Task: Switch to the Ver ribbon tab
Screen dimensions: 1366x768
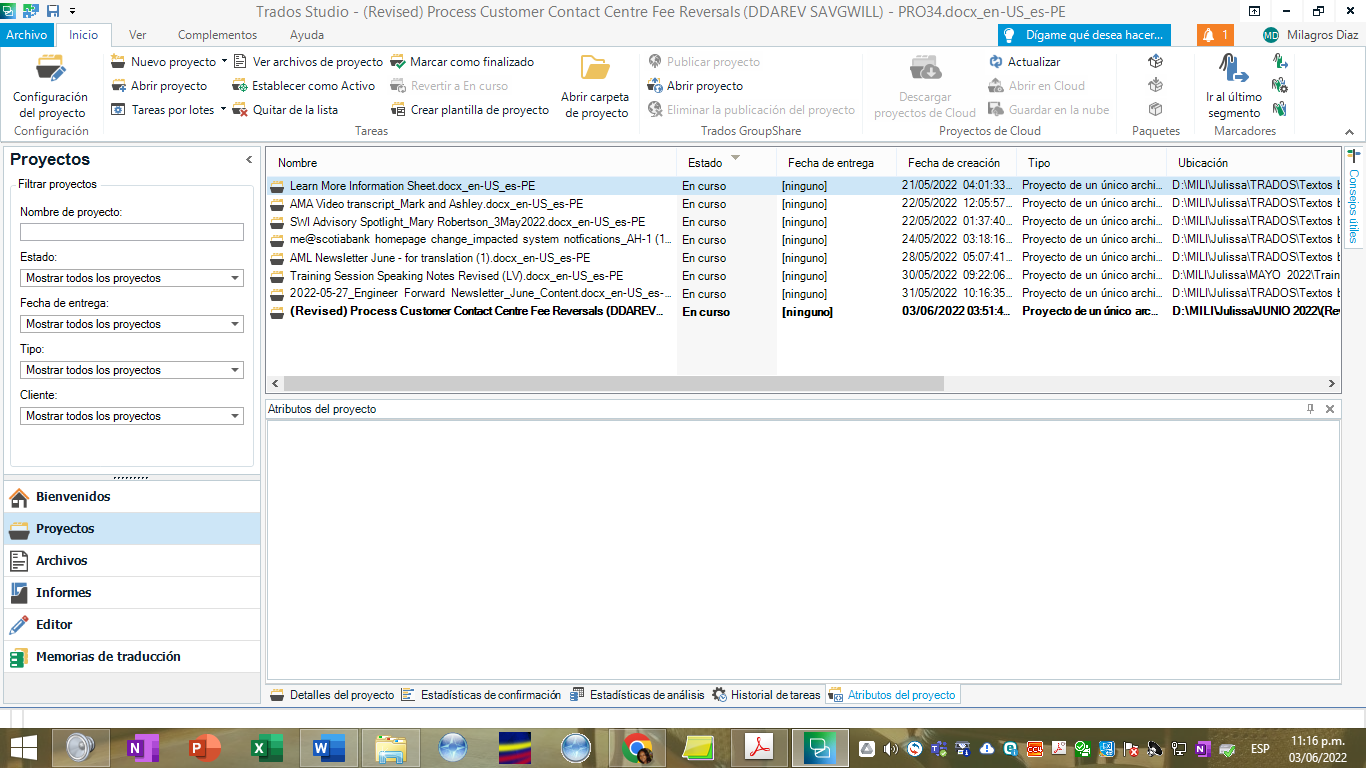Action: [x=138, y=35]
